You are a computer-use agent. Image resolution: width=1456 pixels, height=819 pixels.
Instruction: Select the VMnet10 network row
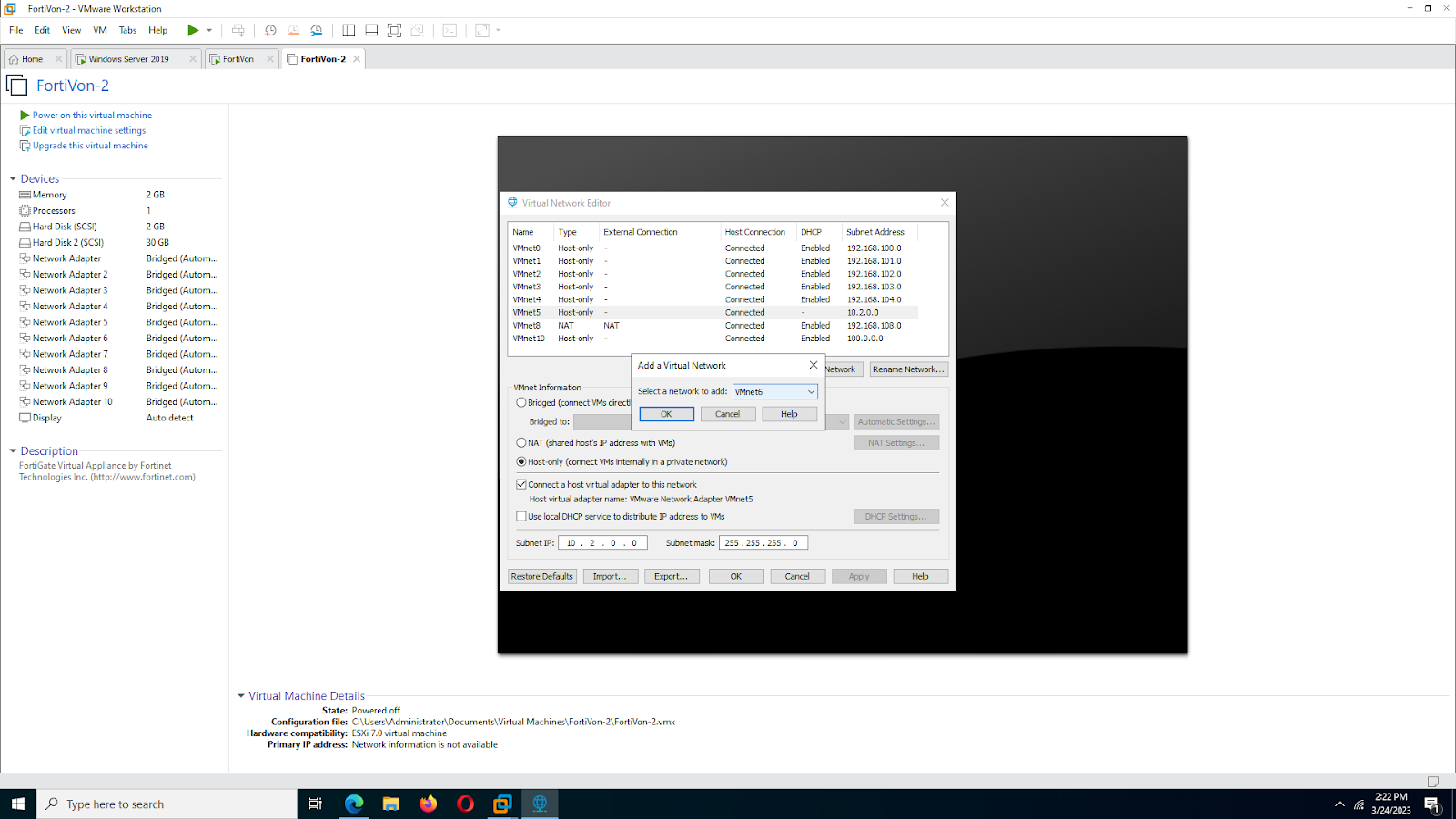tap(713, 339)
